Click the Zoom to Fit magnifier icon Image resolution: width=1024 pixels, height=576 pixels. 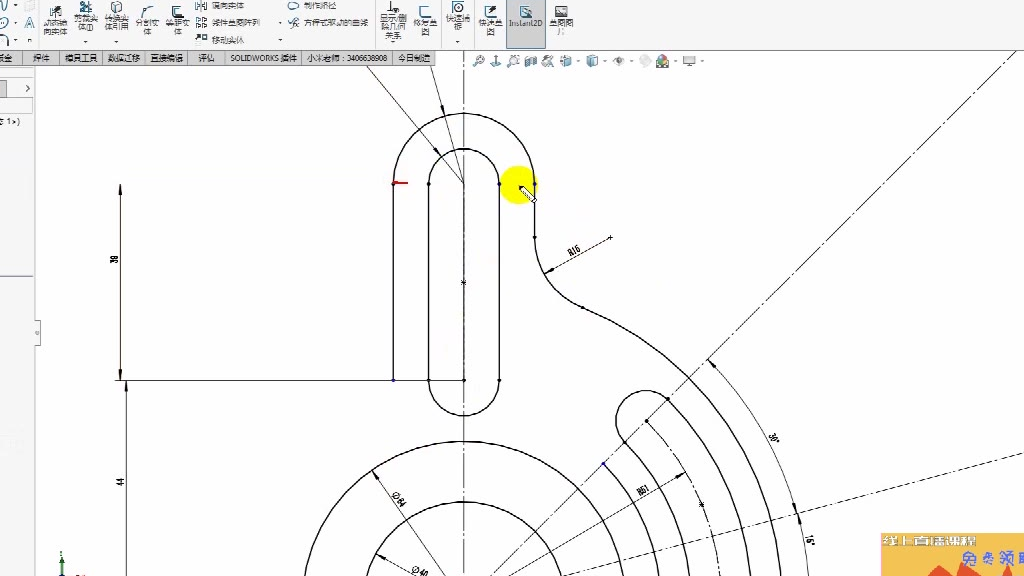479,61
